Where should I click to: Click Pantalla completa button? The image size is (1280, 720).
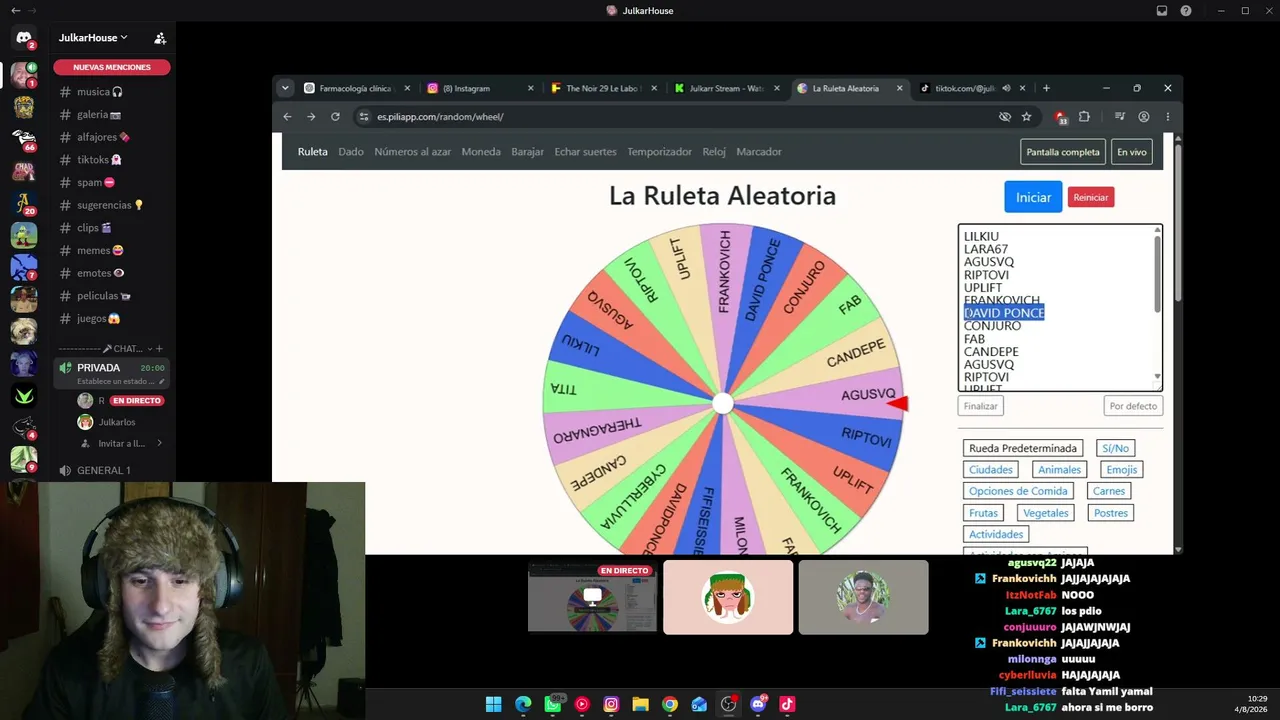(1063, 152)
